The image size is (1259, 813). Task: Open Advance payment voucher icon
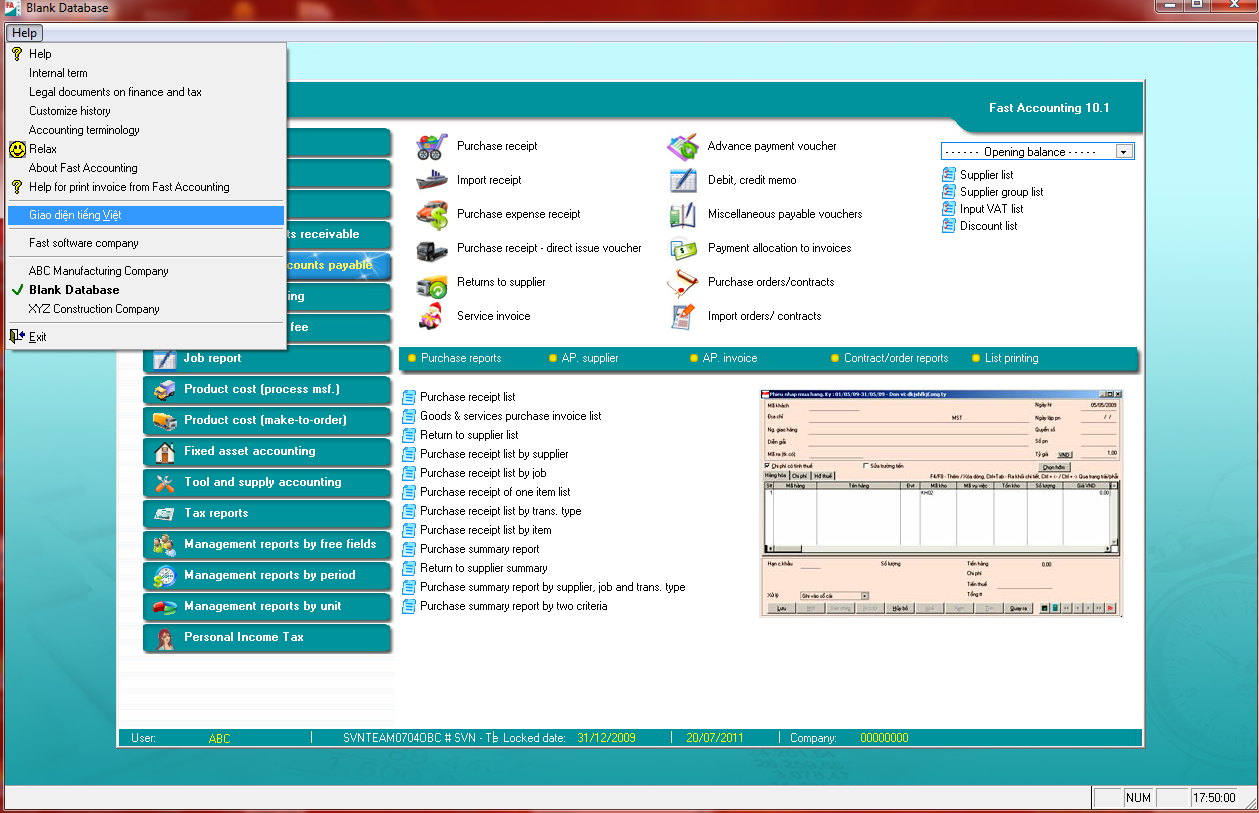tap(684, 145)
